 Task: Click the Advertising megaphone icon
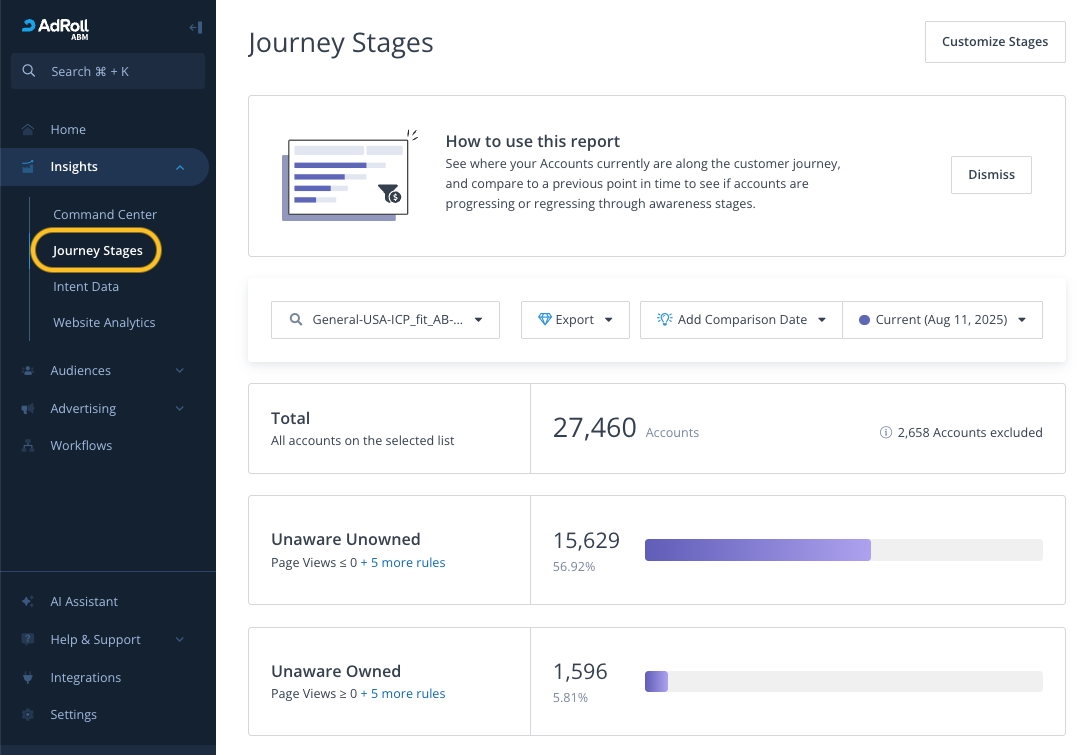point(28,409)
